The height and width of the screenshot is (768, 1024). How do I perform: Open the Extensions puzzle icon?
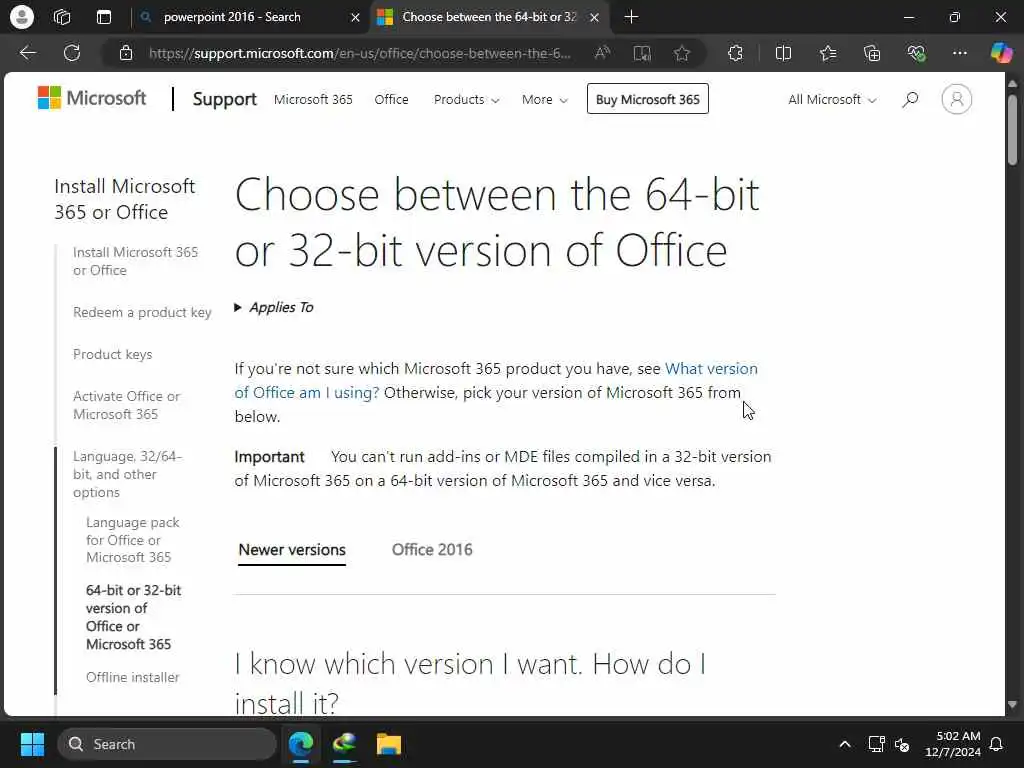[735, 54]
